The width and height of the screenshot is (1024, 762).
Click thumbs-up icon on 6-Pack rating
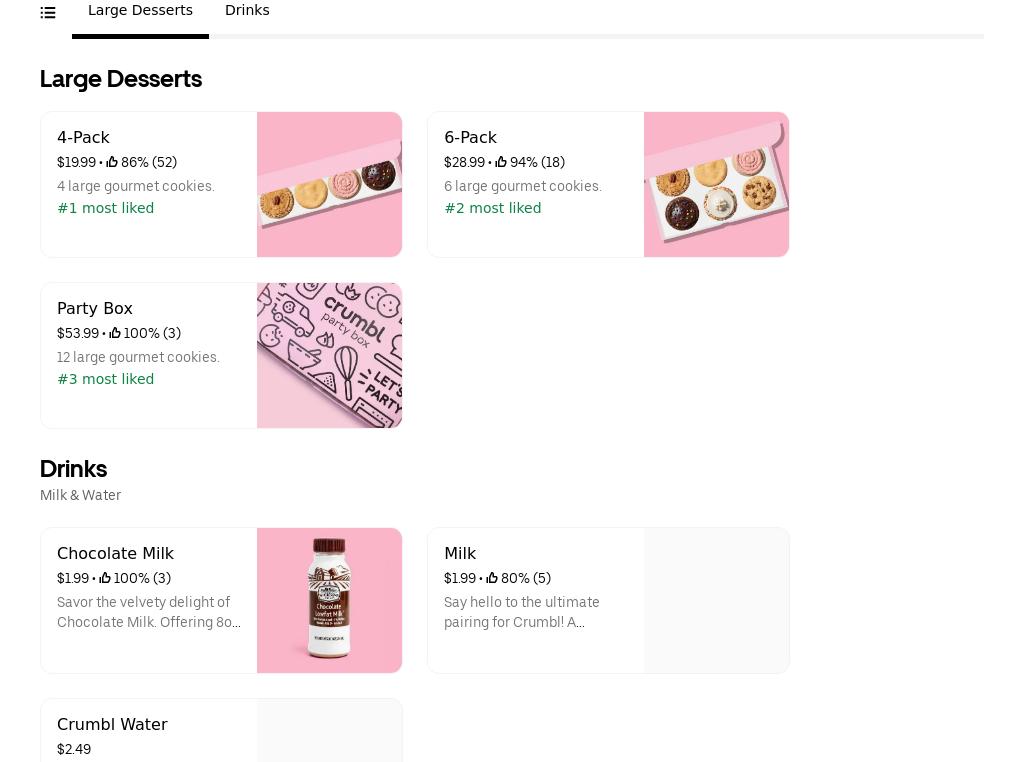tap(501, 162)
